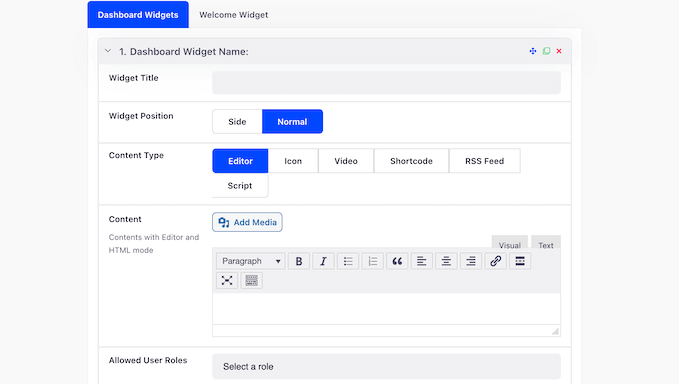Align text left
Image resolution: width=680 pixels, height=384 pixels.
[422, 261]
